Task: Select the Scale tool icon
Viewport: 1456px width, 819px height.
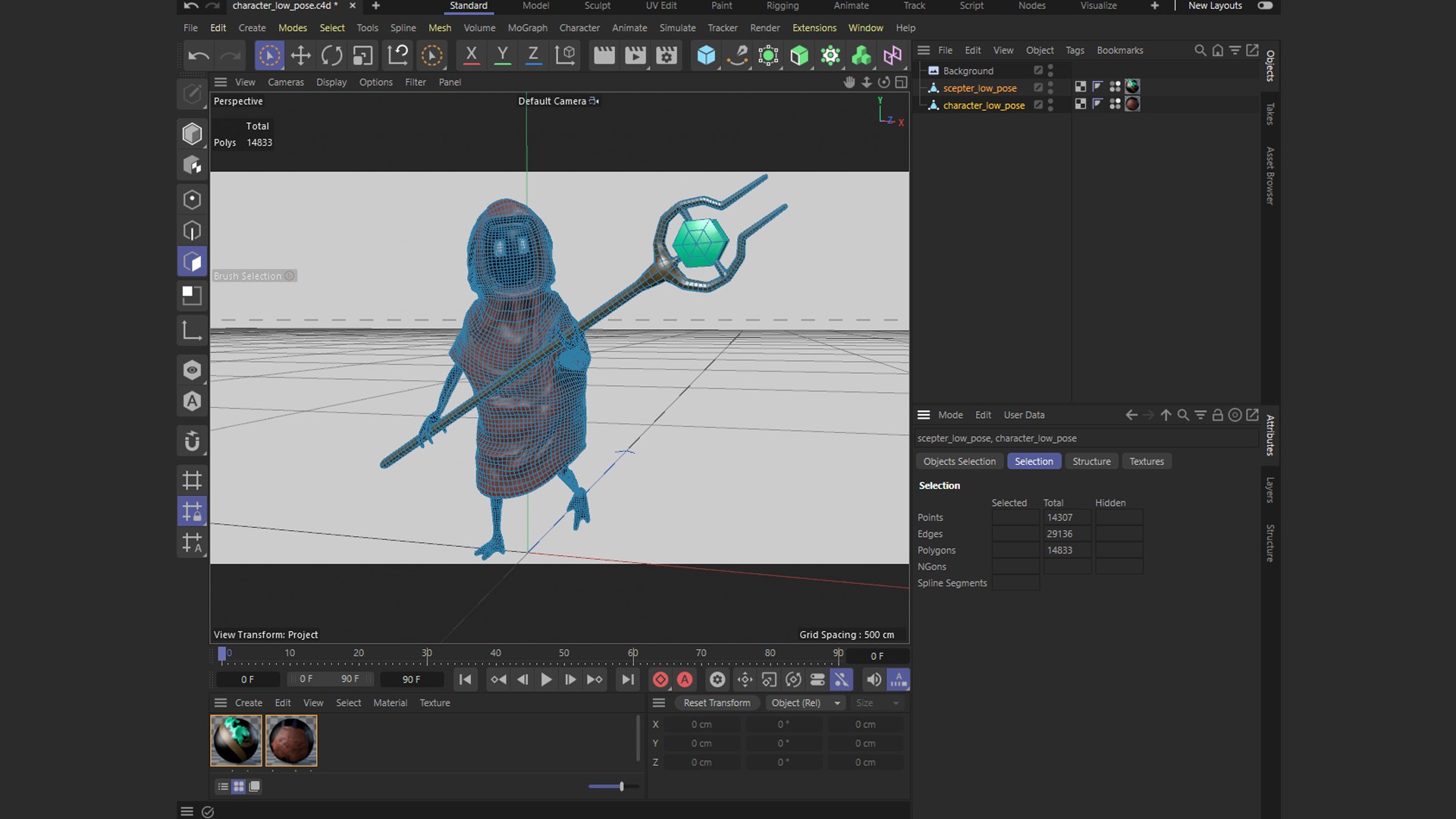Action: point(362,55)
